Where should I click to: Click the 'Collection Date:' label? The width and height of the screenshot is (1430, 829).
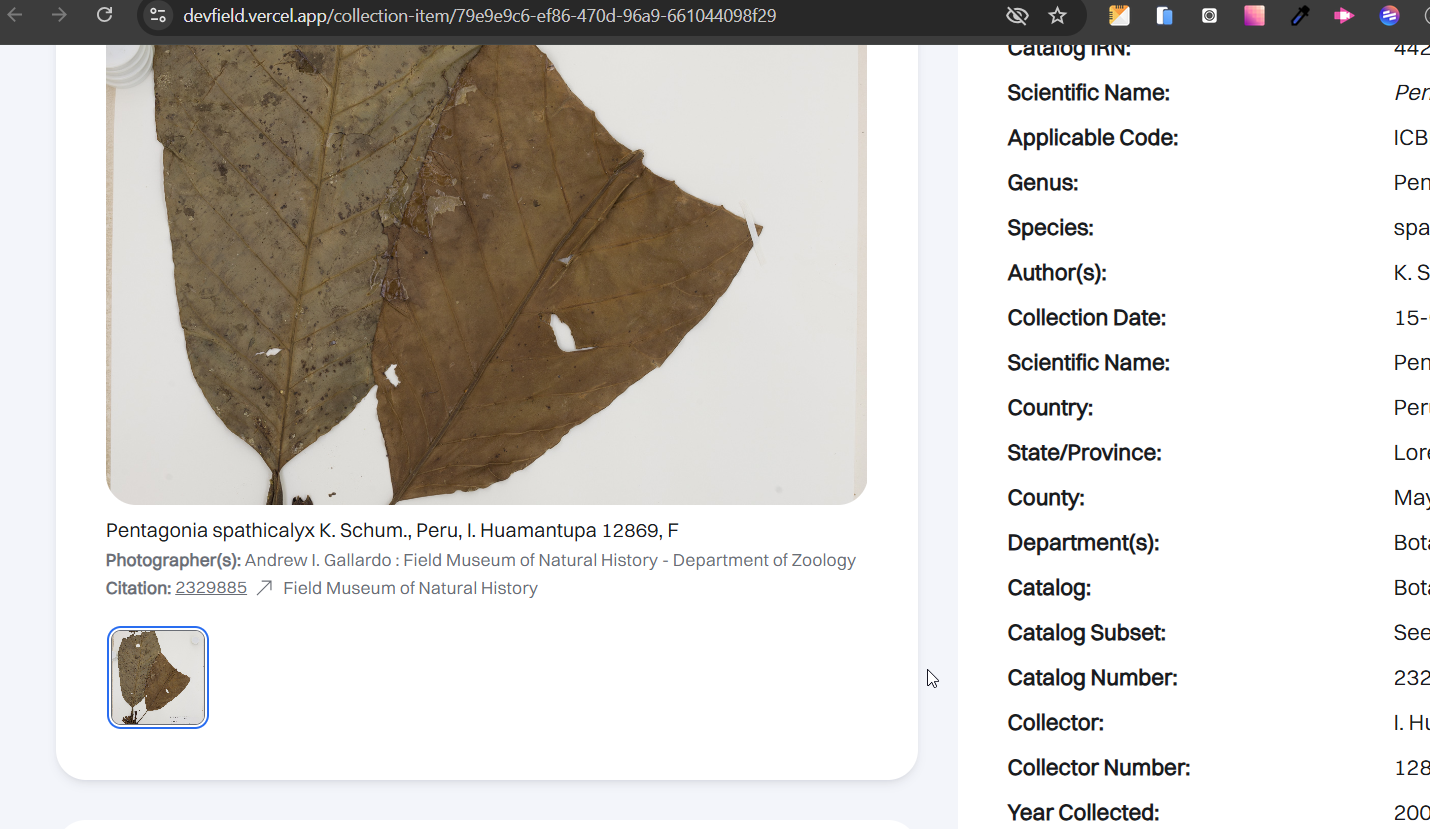point(1087,318)
